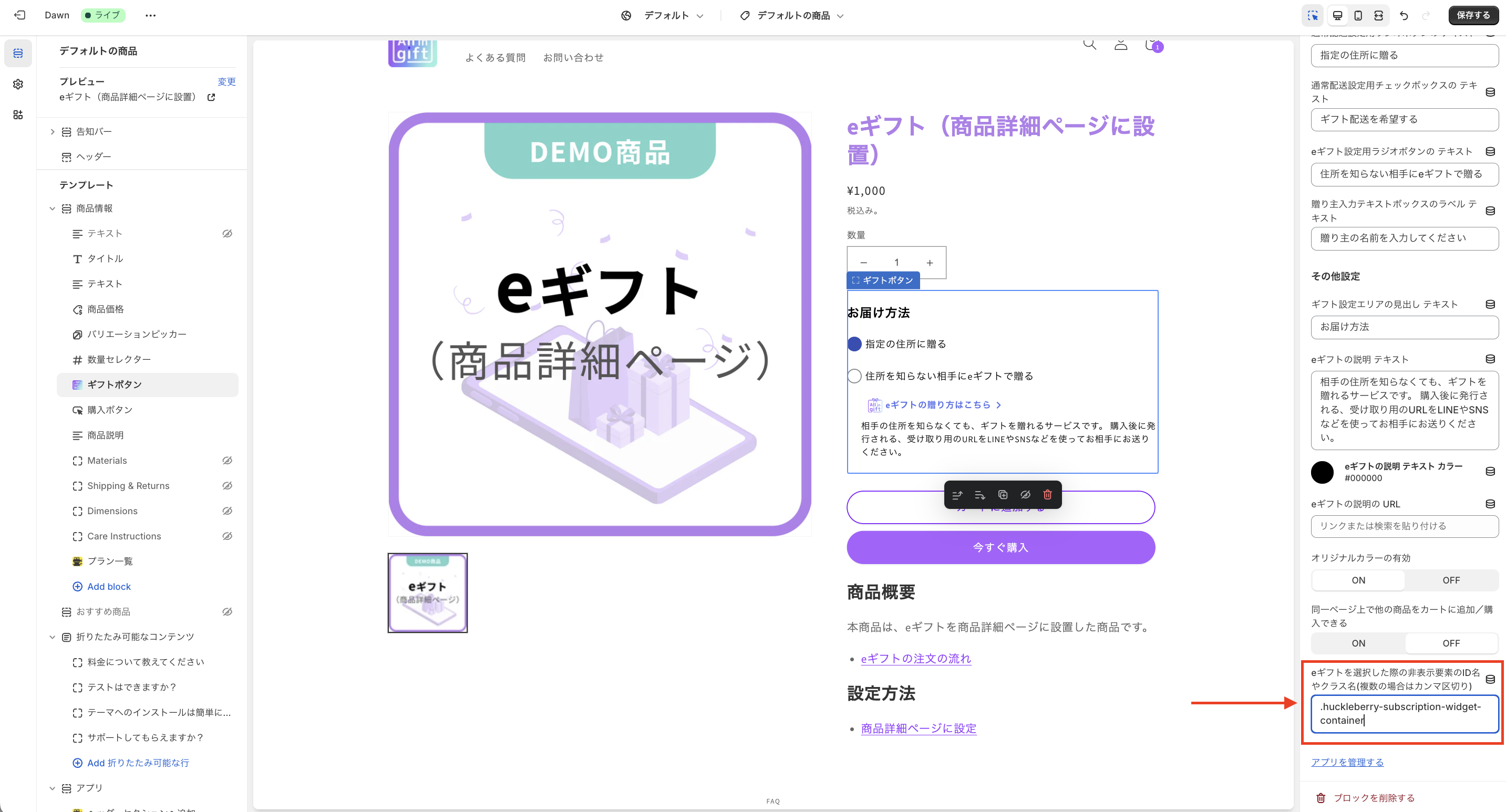1506x812 pixels.
Task: Click the trash icon in floating block toolbar
Action: [1047, 495]
